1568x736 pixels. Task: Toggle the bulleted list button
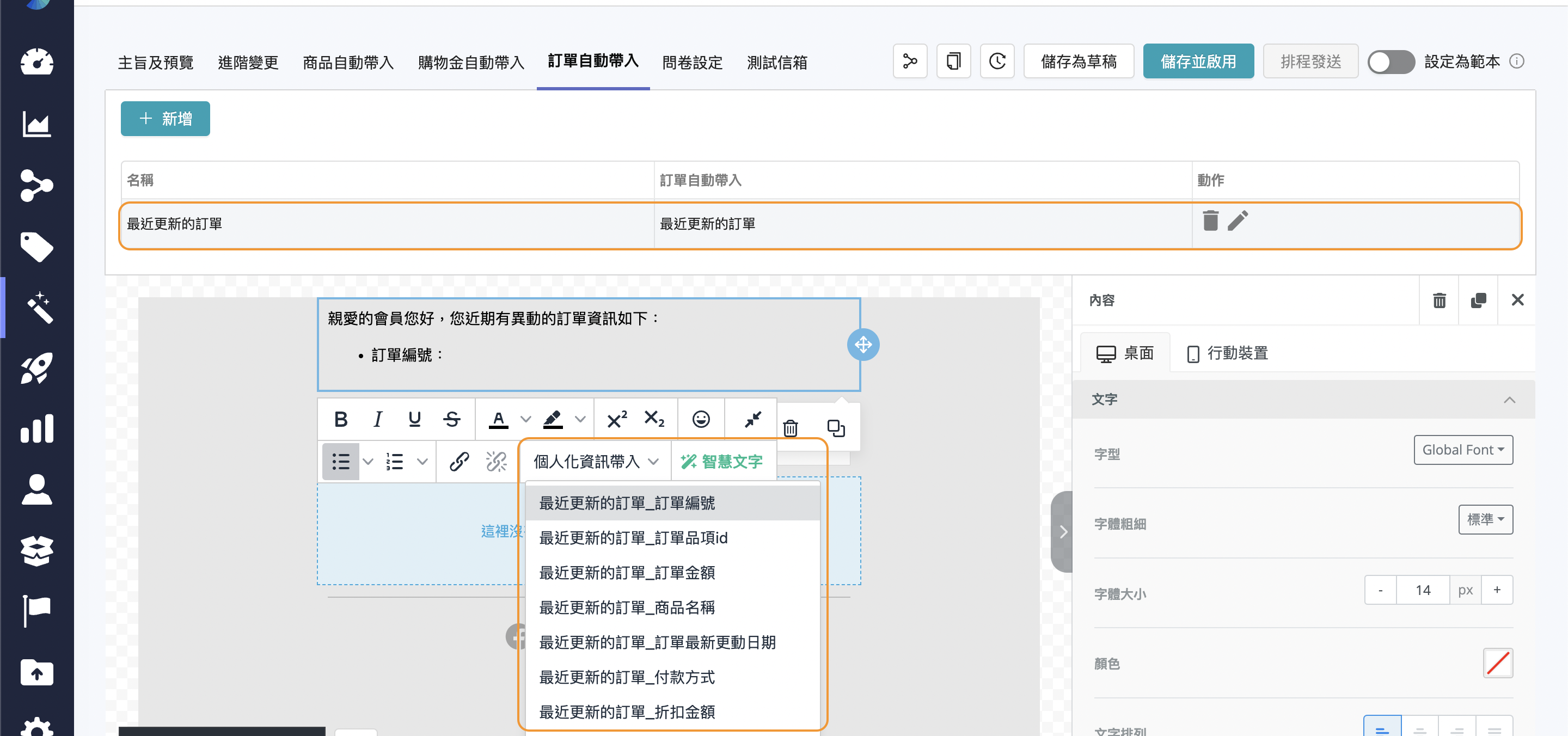340,462
